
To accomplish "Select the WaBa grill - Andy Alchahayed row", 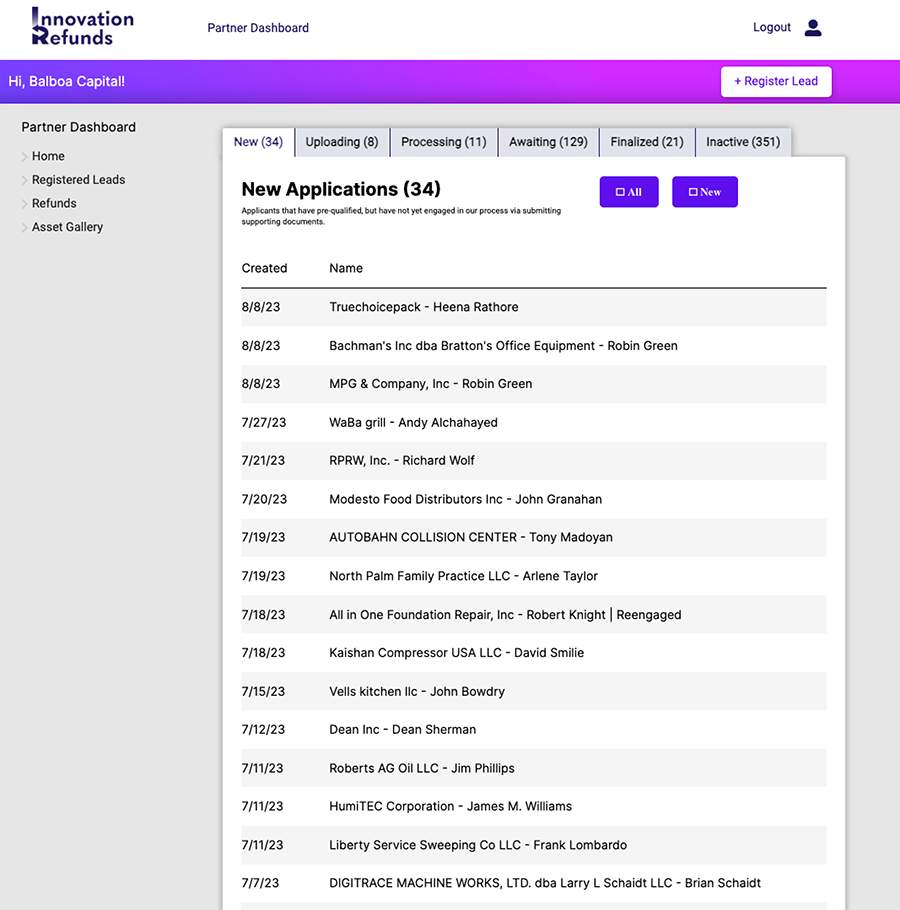I will pos(413,422).
